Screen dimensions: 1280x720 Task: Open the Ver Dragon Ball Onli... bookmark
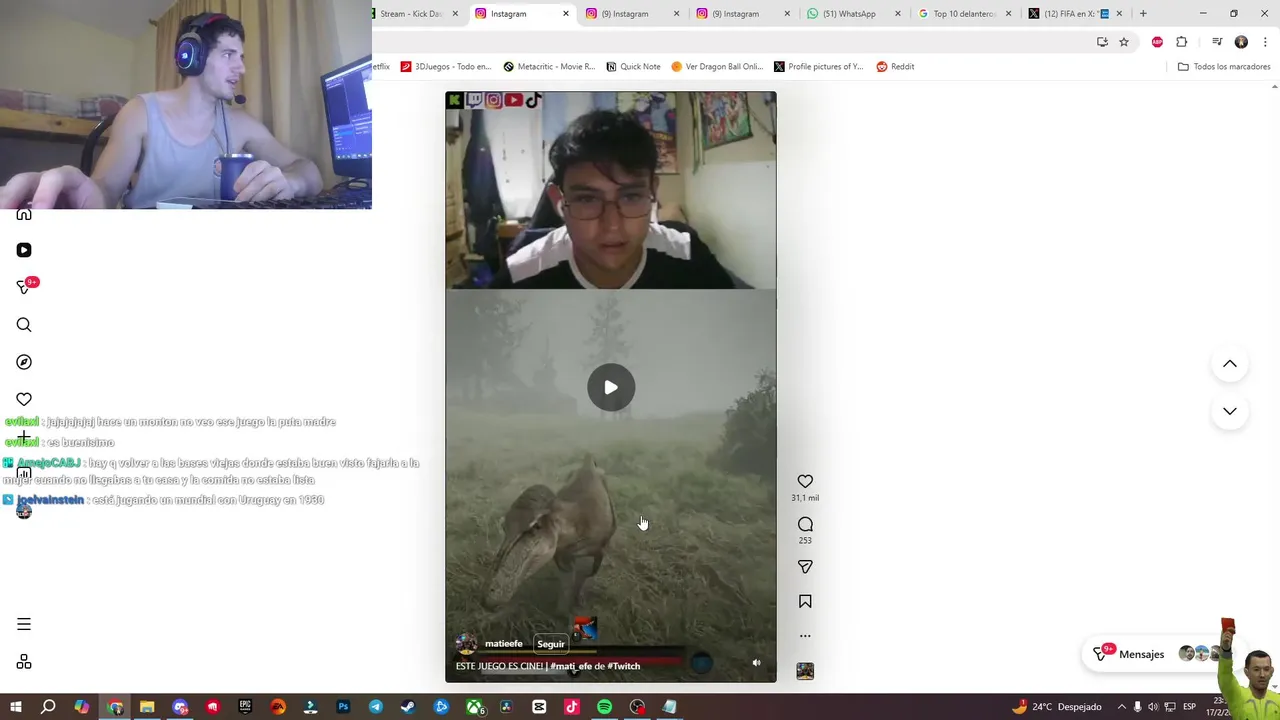click(x=717, y=67)
